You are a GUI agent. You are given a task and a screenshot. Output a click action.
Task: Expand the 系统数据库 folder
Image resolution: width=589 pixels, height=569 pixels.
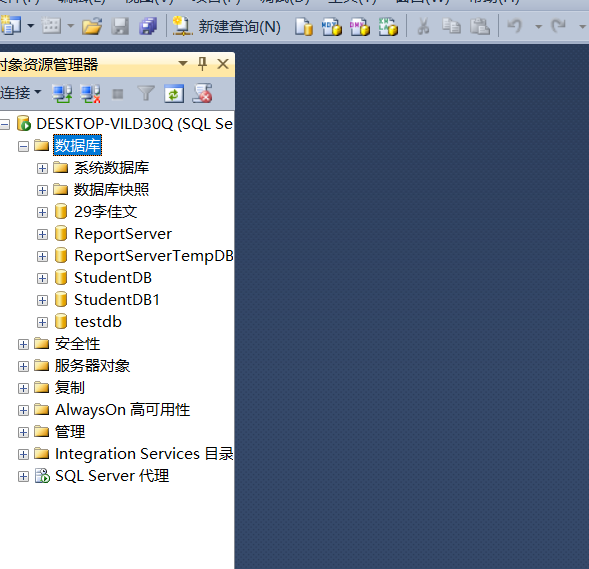[42, 168]
